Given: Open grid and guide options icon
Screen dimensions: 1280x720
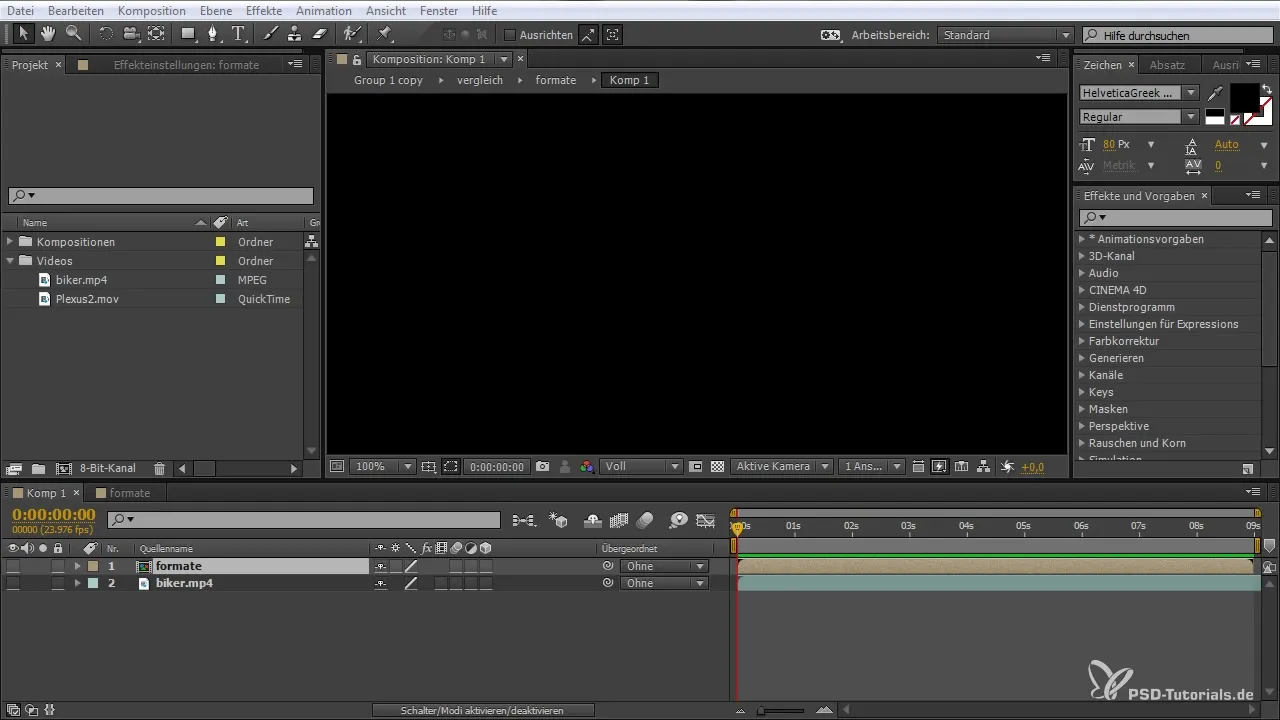Looking at the screenshot, I should click(x=429, y=467).
